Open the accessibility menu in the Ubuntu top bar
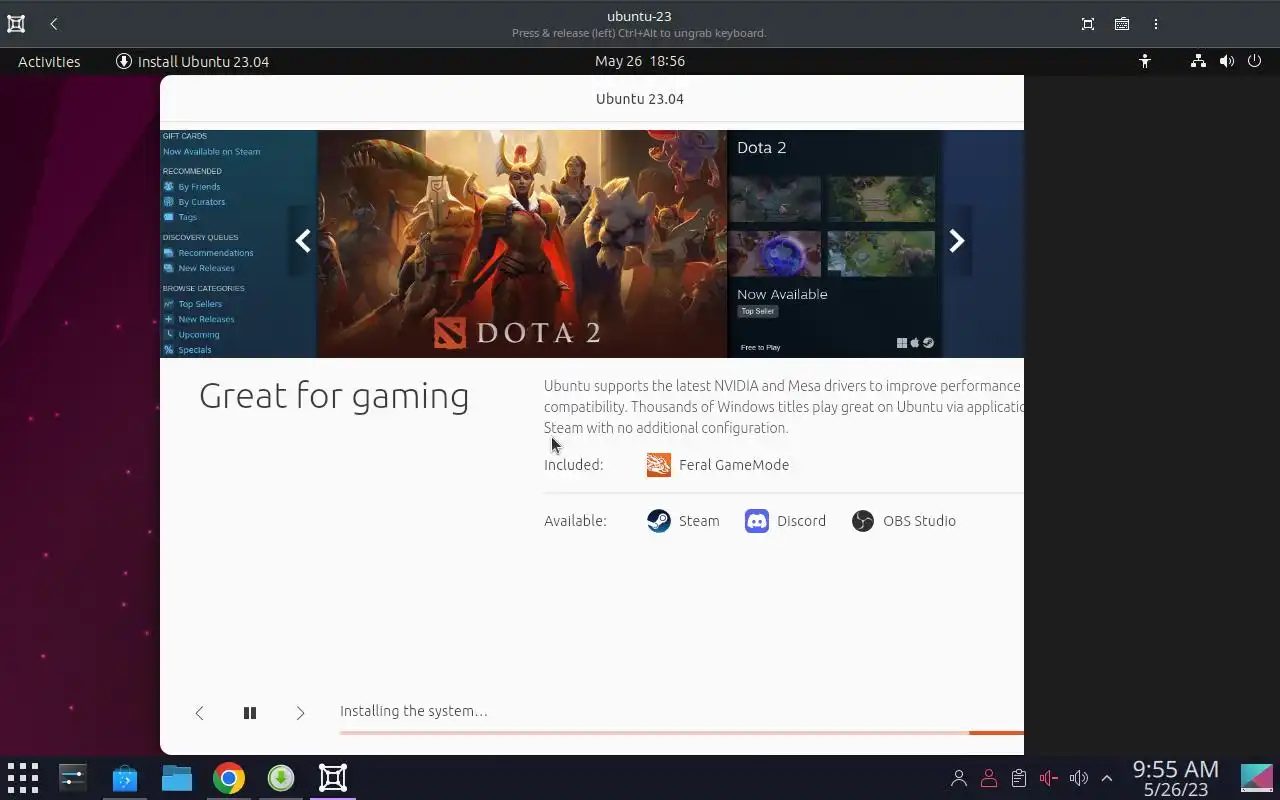Screen dimensions: 1280x800 1145,61
